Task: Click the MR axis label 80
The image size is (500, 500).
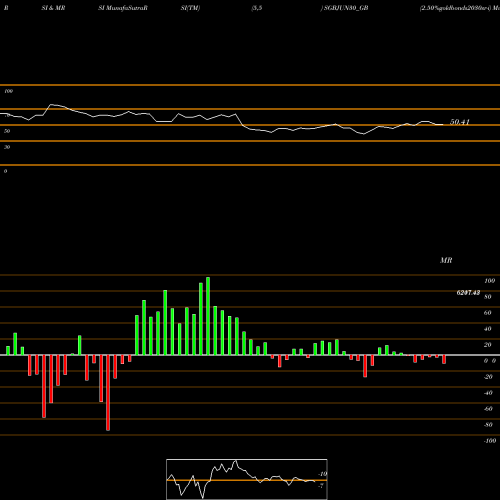Action: pyautogui.click(x=488, y=297)
